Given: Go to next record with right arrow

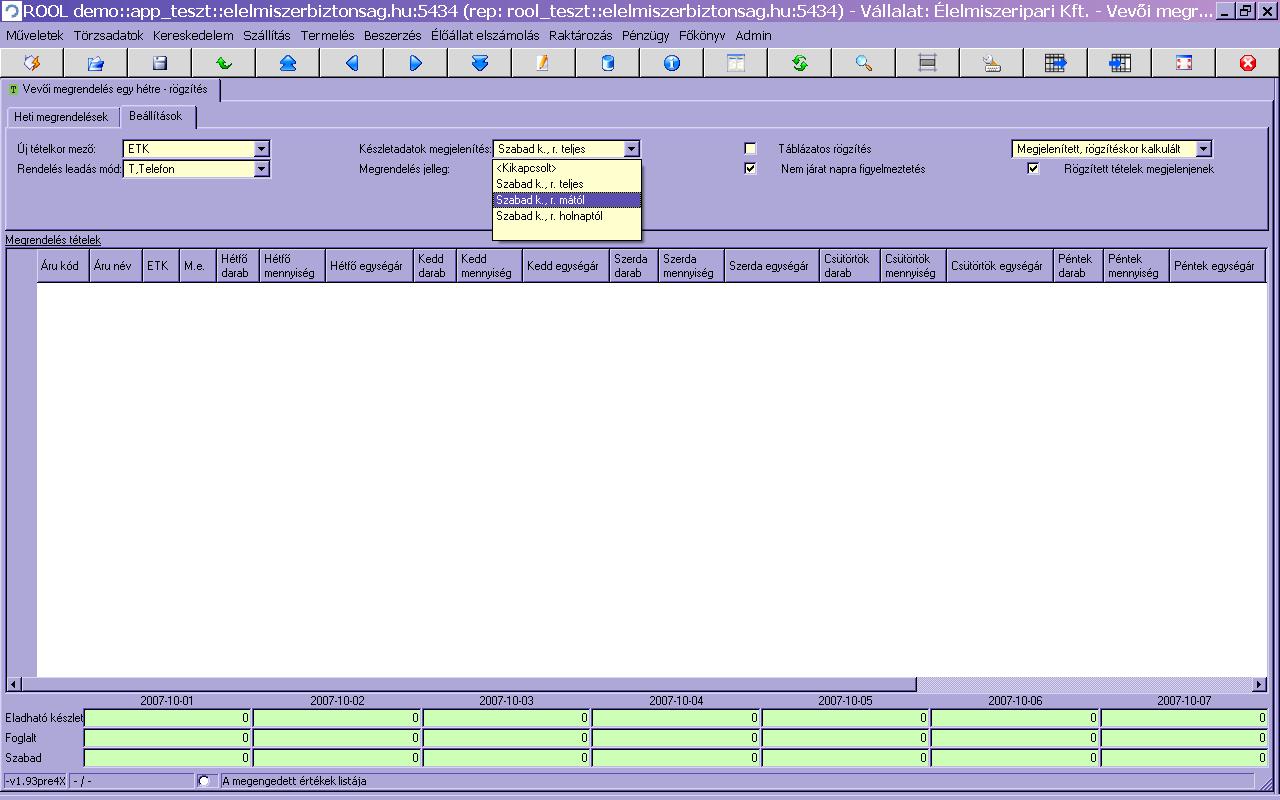Looking at the screenshot, I should point(415,63).
